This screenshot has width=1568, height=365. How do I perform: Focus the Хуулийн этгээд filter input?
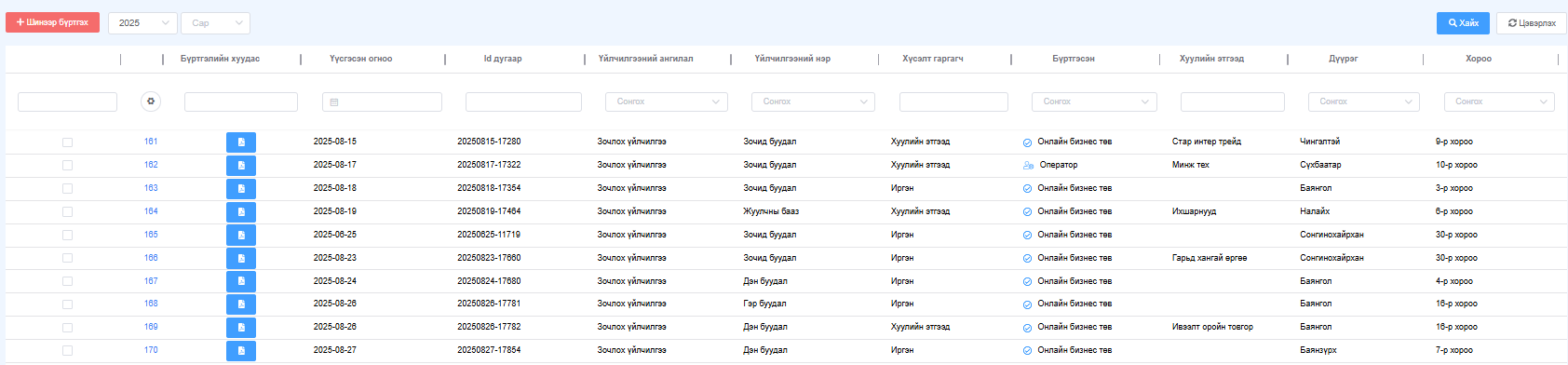click(1233, 101)
